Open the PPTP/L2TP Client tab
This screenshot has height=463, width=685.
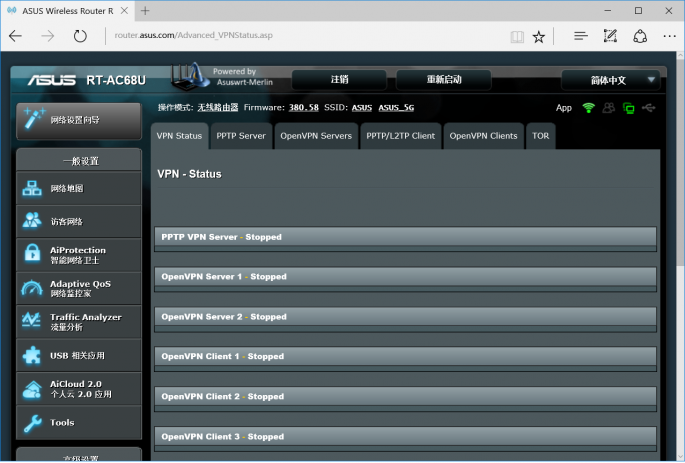401,136
